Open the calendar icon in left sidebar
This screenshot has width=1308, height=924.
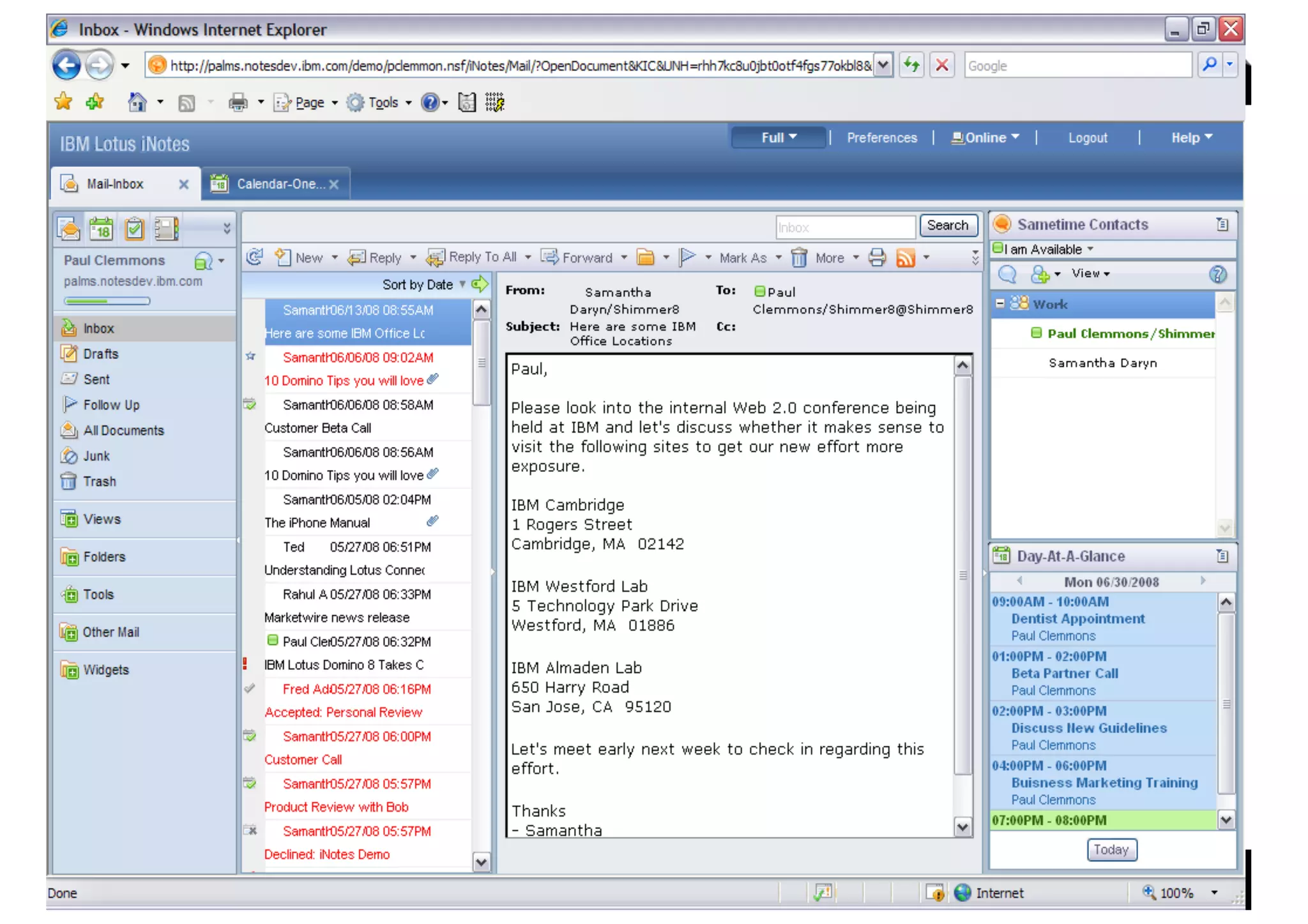101,229
